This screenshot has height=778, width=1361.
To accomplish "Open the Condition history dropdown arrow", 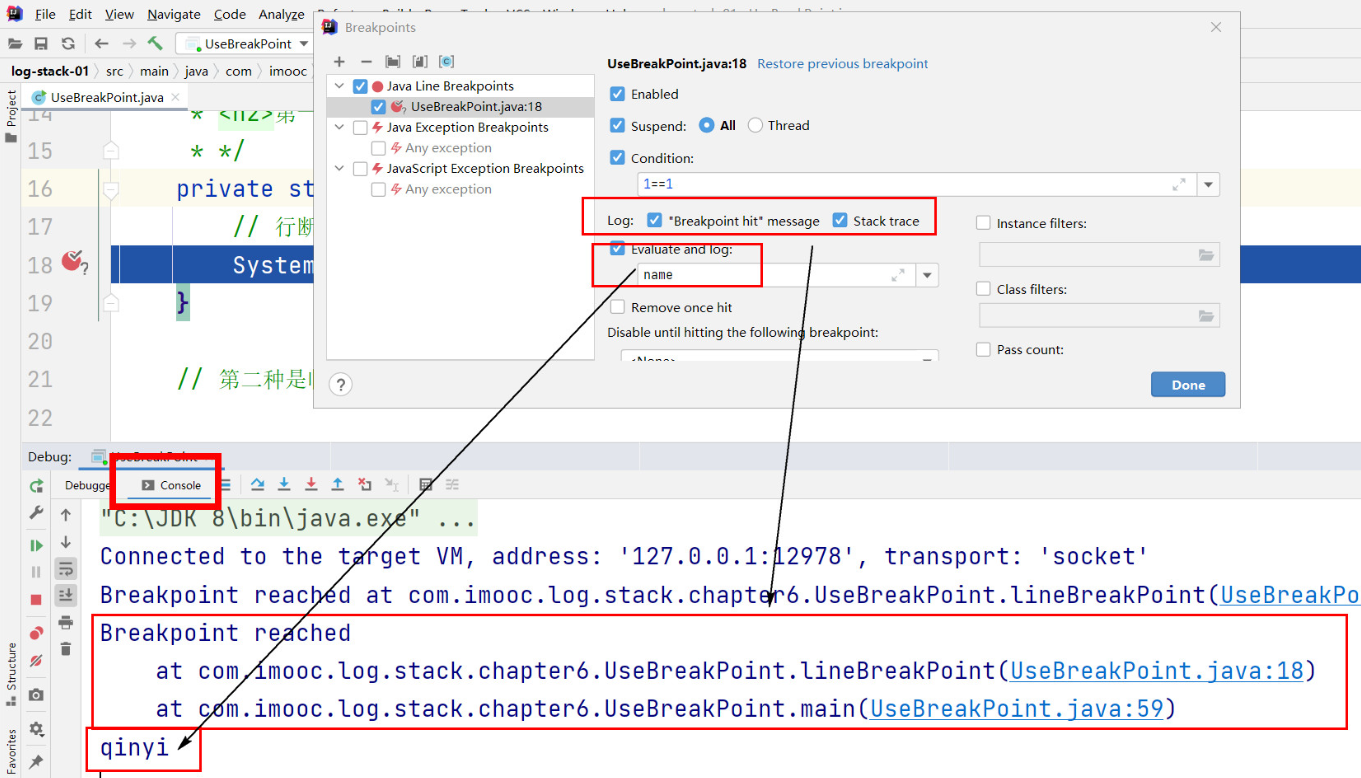I will 1208,185.
